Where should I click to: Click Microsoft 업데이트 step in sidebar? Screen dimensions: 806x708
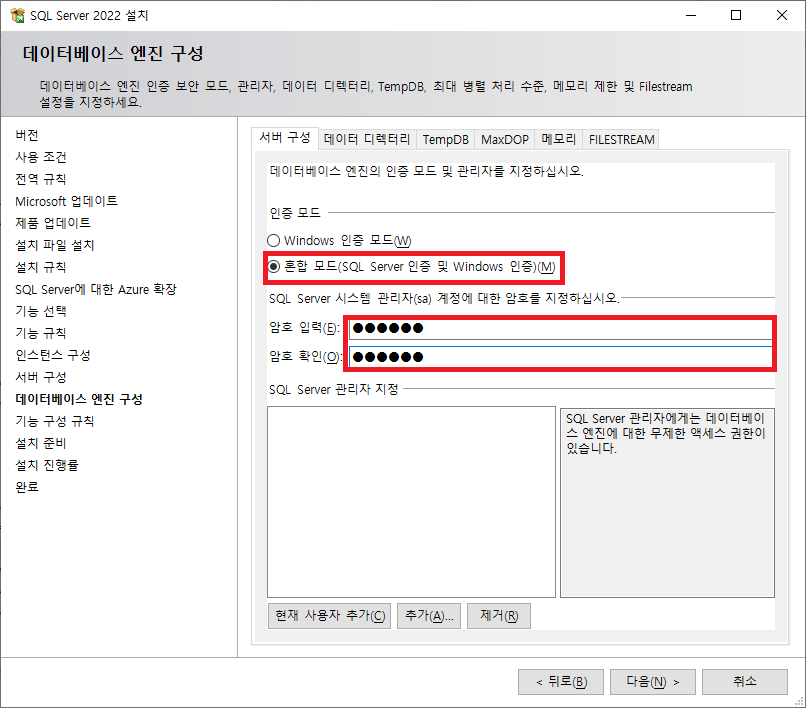pyautogui.click(x=66, y=201)
